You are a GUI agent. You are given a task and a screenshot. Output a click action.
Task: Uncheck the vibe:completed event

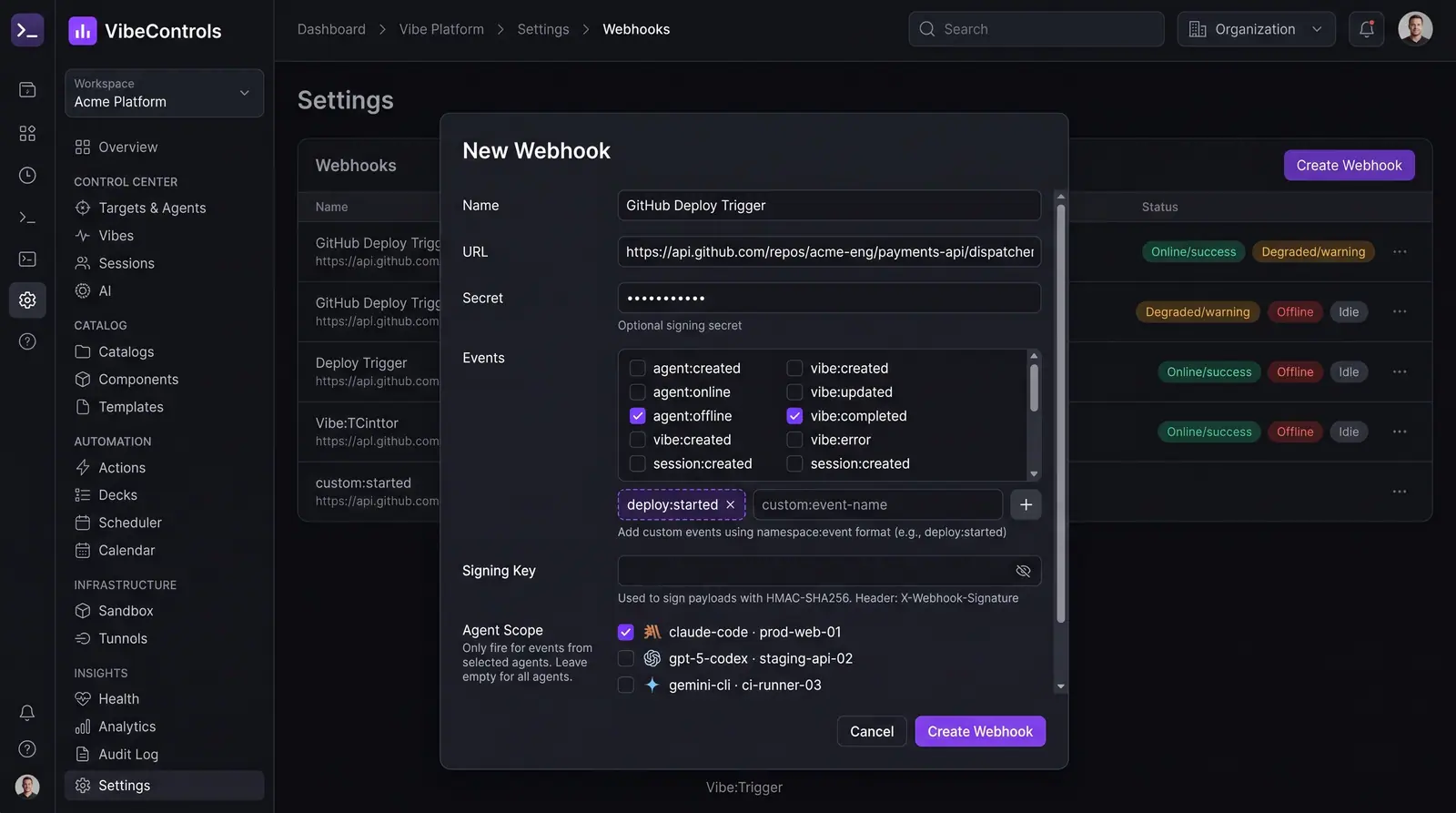click(x=794, y=416)
